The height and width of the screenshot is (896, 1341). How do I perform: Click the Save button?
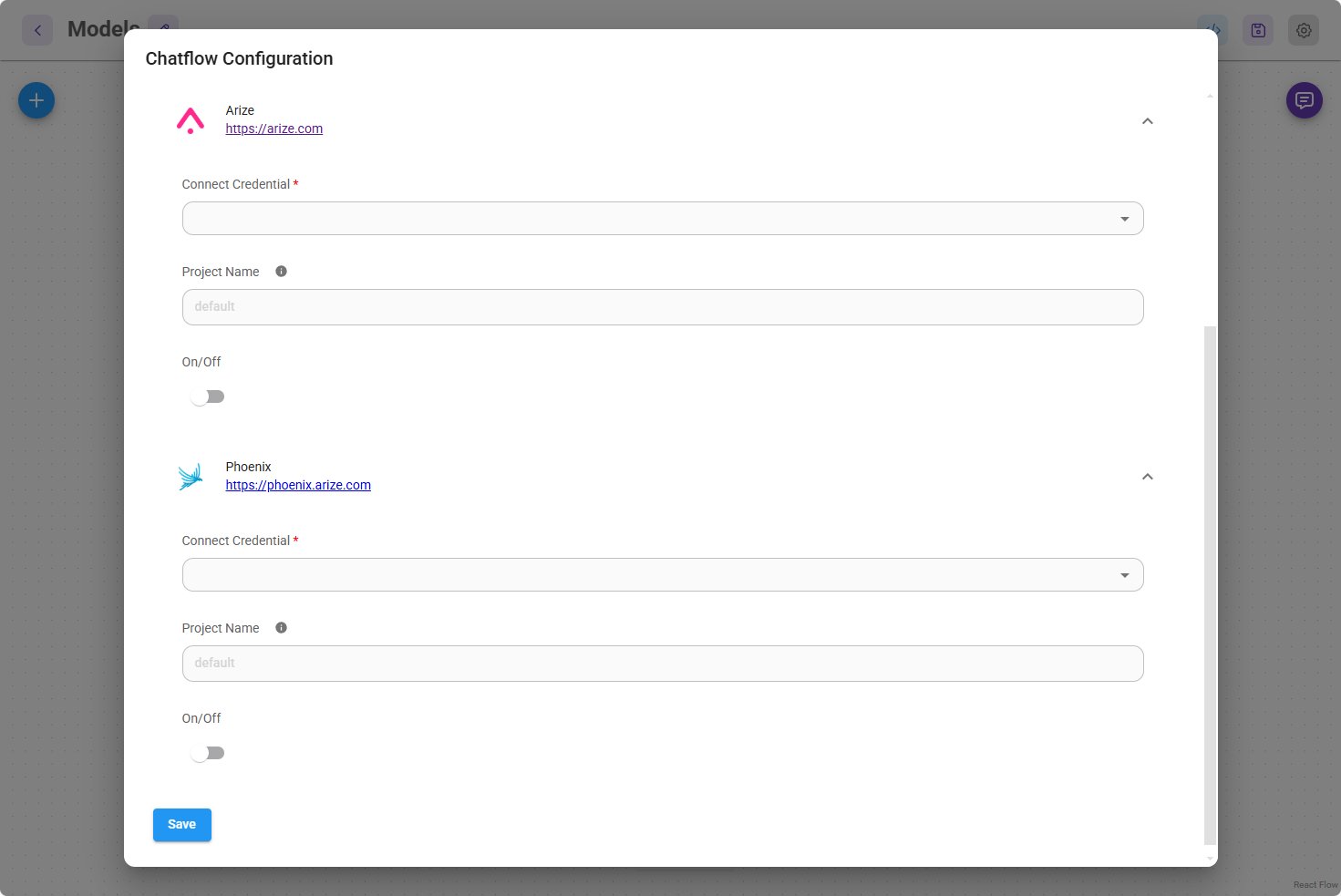coord(182,825)
